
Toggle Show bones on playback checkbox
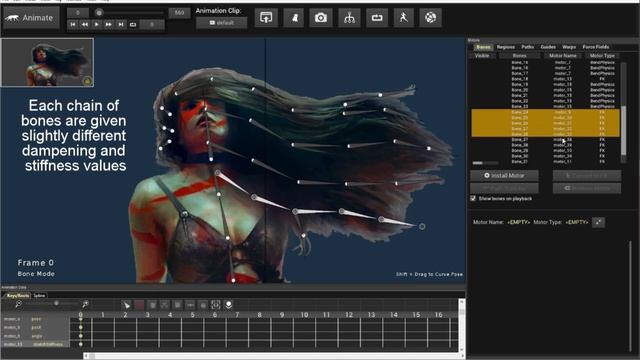(473, 198)
